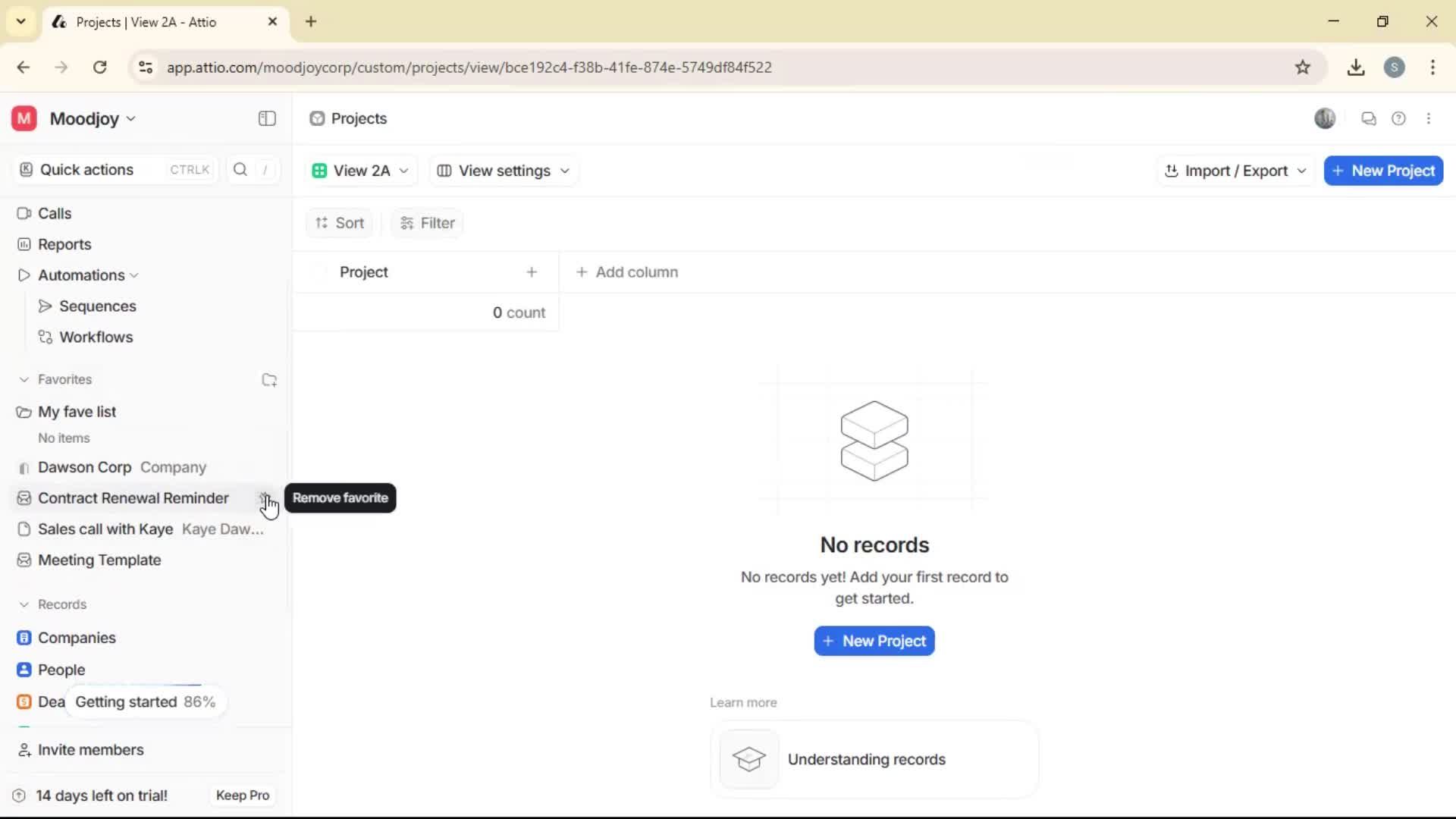Open the help menu via question mark icon
The image size is (1456, 819).
click(x=1399, y=118)
